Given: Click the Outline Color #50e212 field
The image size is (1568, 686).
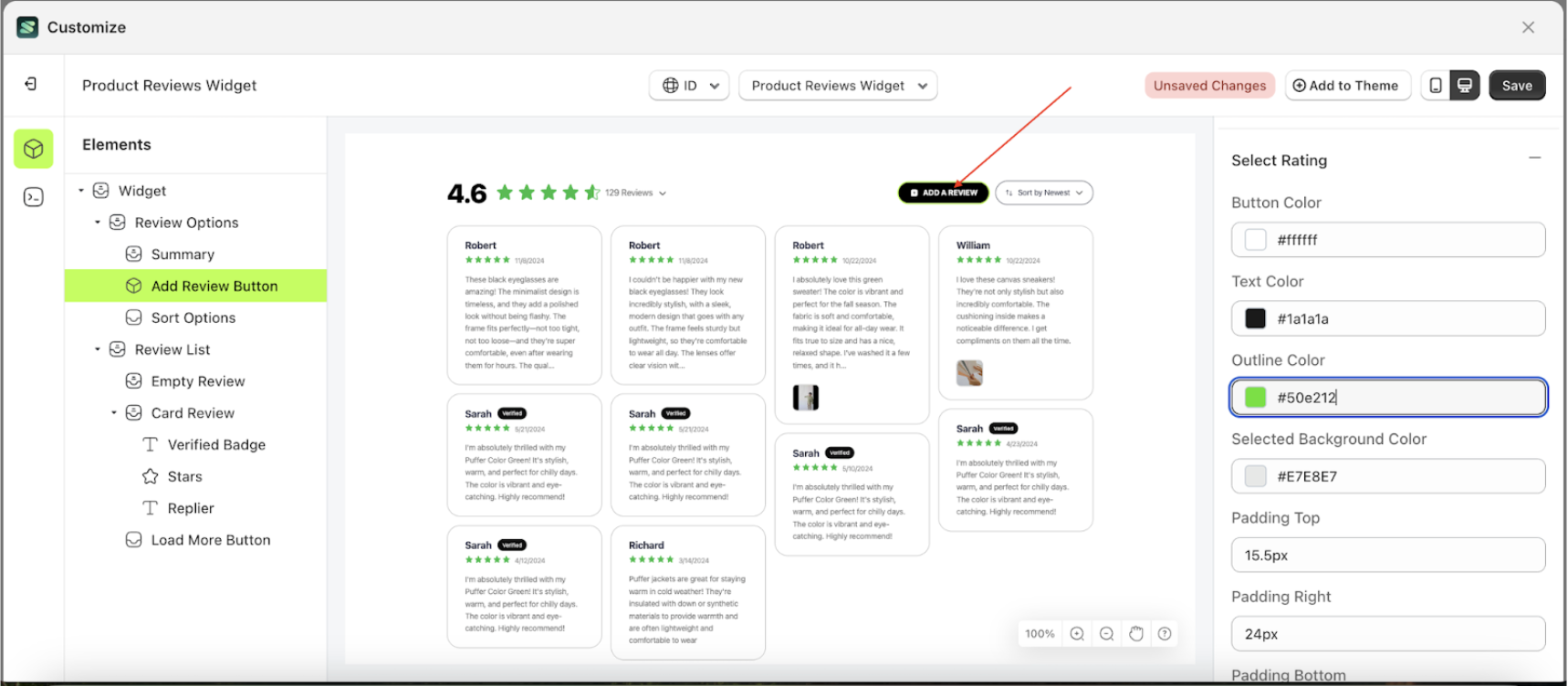Looking at the screenshot, I should [1388, 397].
